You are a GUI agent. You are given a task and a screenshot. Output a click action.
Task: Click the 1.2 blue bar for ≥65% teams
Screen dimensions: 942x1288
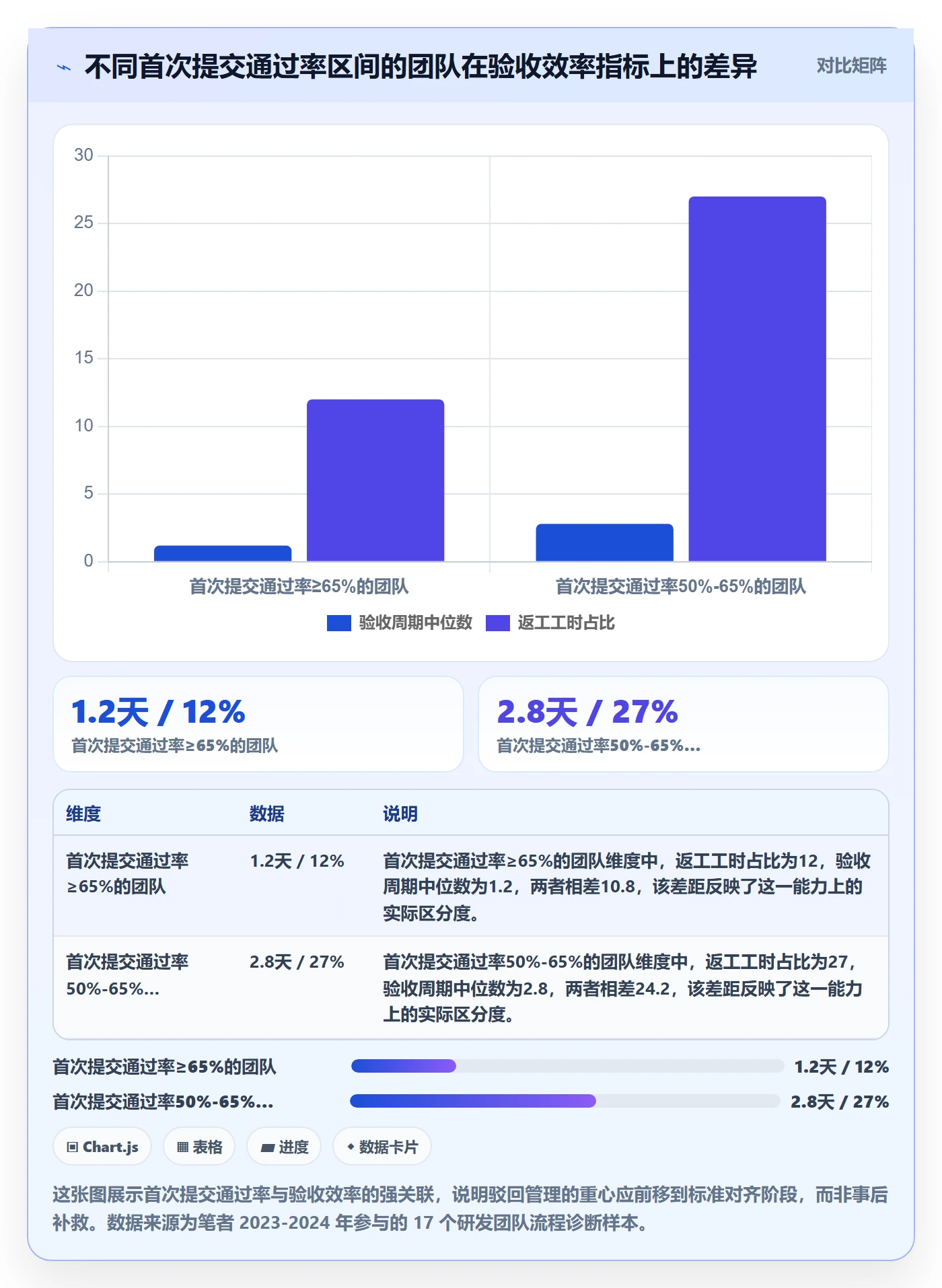click(223, 553)
